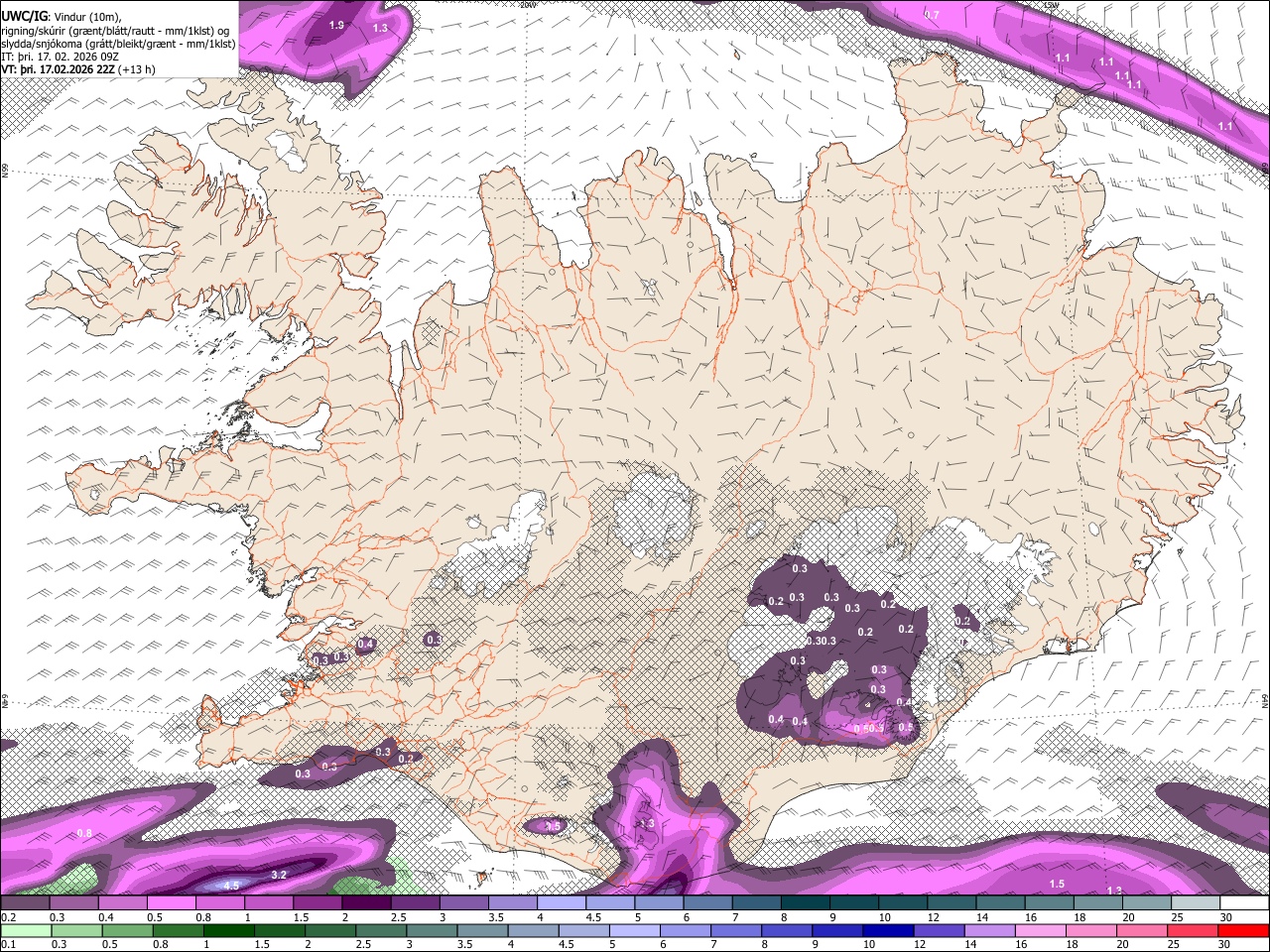Select the darkest purple 2 swatch in upper legend

[x=366, y=902]
